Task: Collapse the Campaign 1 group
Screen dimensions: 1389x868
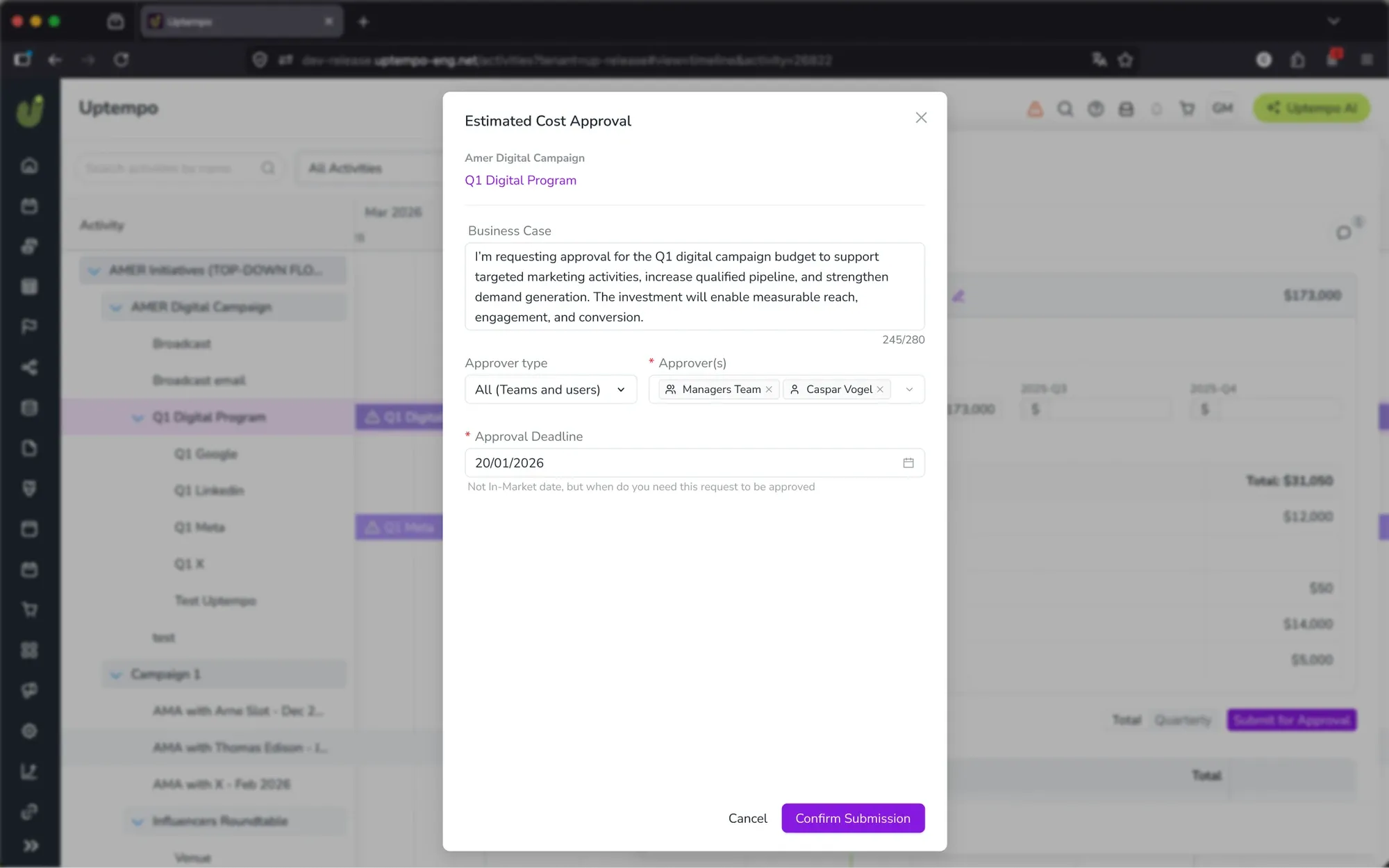Action: pos(115,674)
